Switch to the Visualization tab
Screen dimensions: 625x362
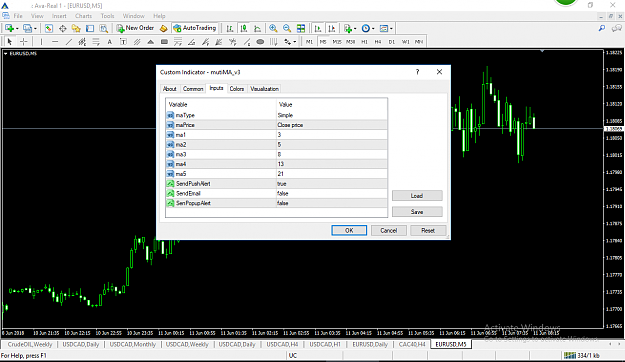click(265, 89)
